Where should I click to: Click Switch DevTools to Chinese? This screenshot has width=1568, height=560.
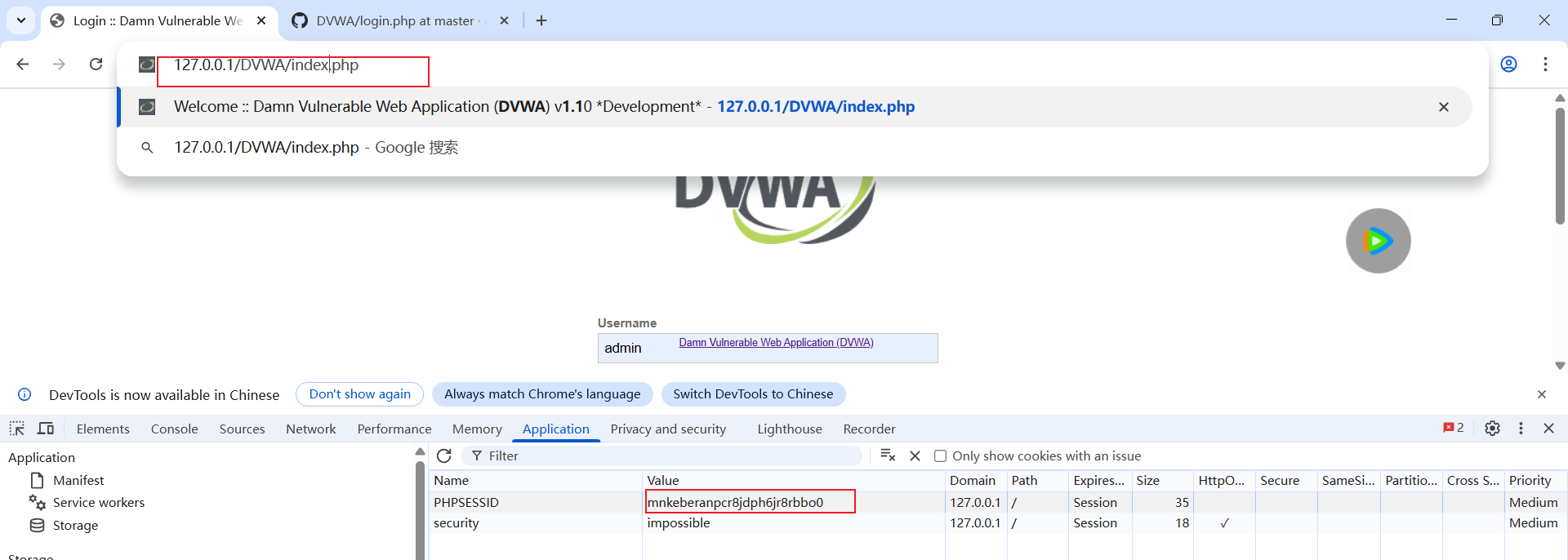pos(753,394)
